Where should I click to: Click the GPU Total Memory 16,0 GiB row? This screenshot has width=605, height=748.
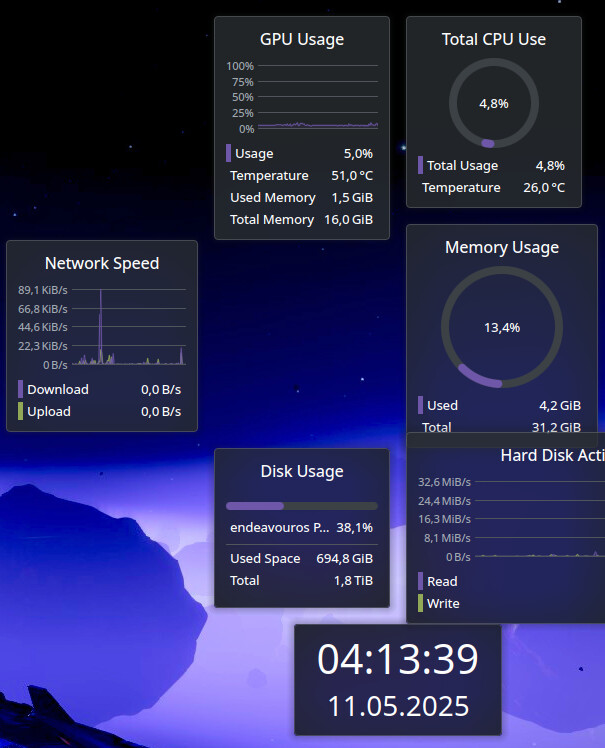click(301, 220)
